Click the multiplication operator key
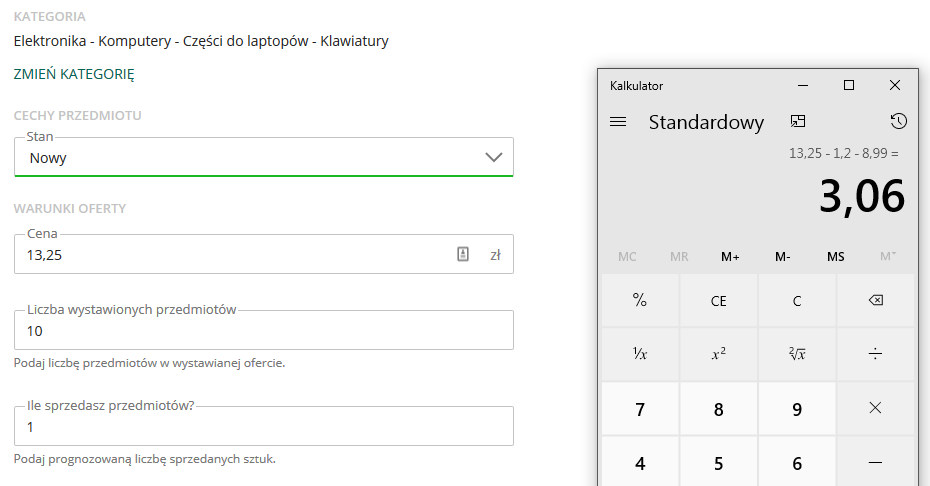 (x=875, y=408)
